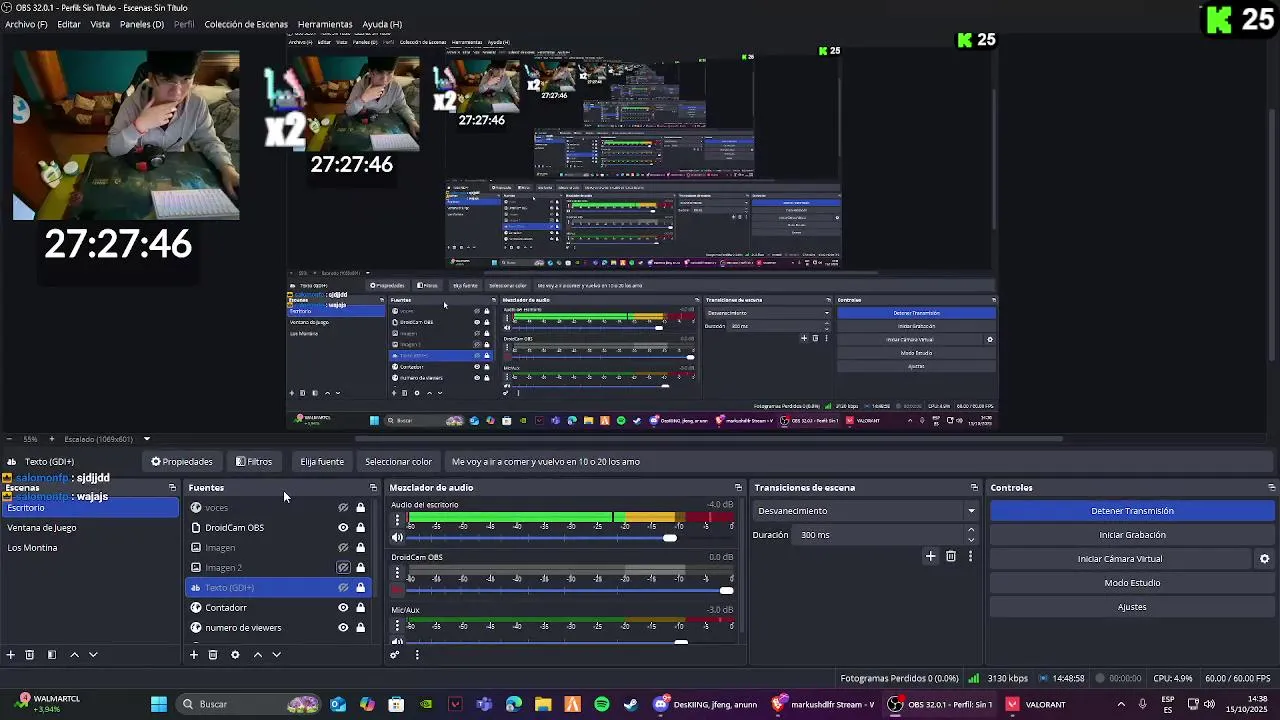
Task: Open Ajustes settings
Action: [x=1132, y=607]
